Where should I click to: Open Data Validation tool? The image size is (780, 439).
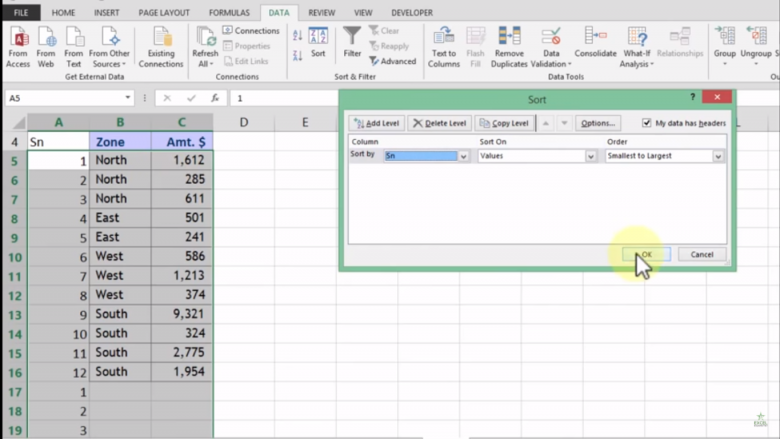(x=551, y=48)
